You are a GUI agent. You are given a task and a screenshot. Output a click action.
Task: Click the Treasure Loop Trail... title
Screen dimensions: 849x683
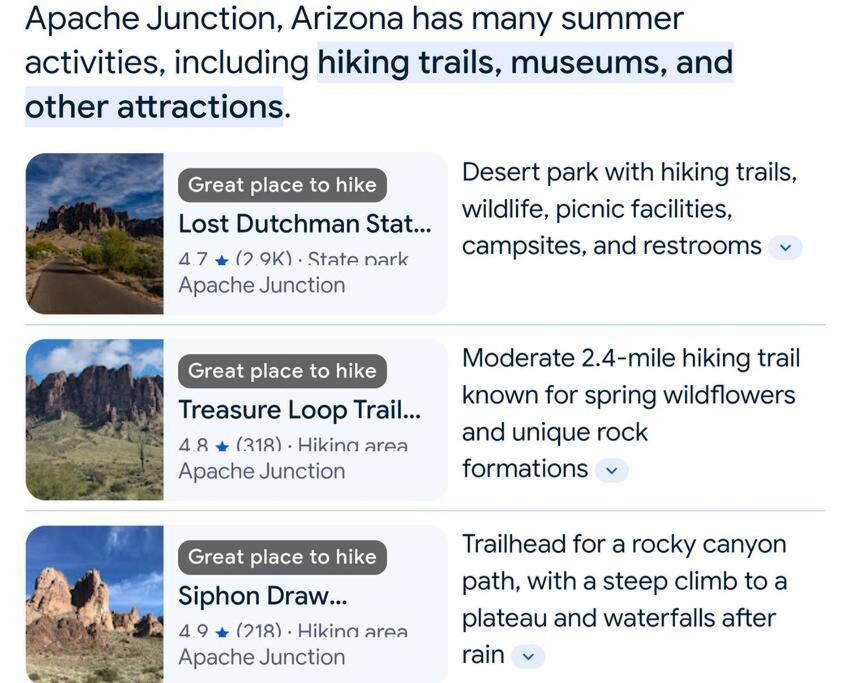point(299,410)
